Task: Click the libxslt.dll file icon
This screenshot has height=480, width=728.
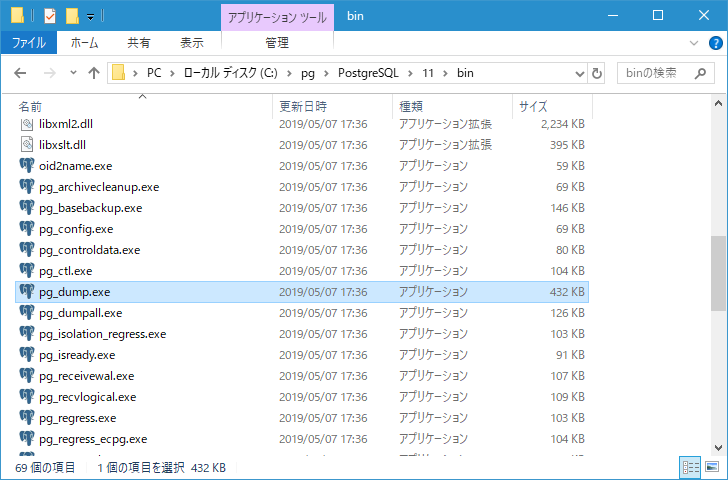Action: click(27, 145)
